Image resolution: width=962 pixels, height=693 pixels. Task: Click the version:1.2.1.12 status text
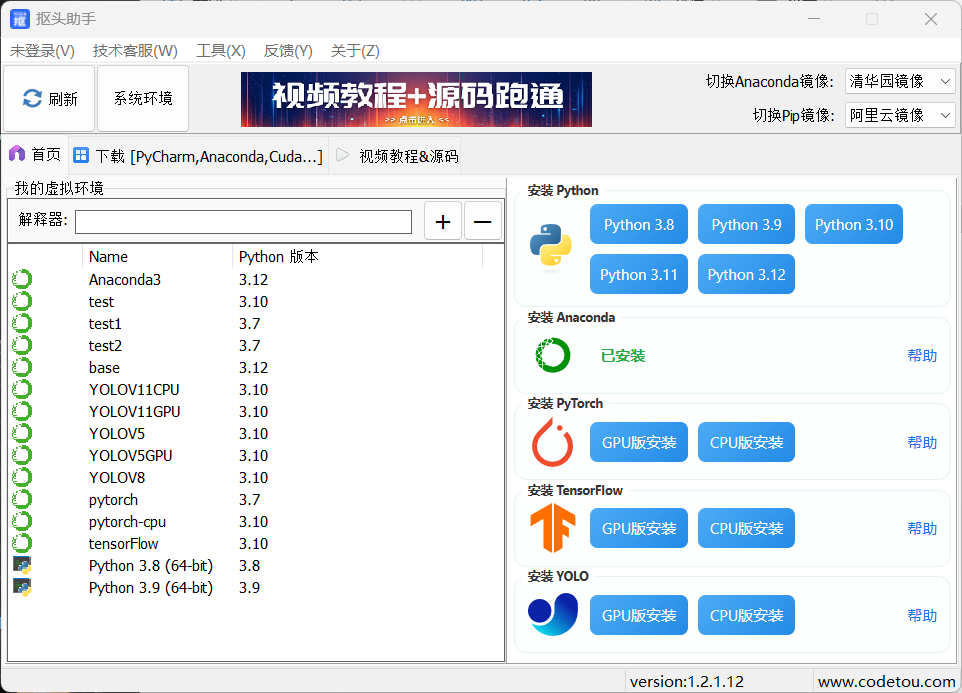(687, 681)
